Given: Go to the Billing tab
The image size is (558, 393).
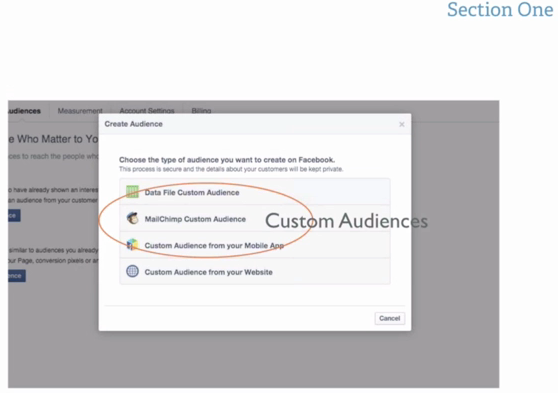Looking at the screenshot, I should 201,111.
